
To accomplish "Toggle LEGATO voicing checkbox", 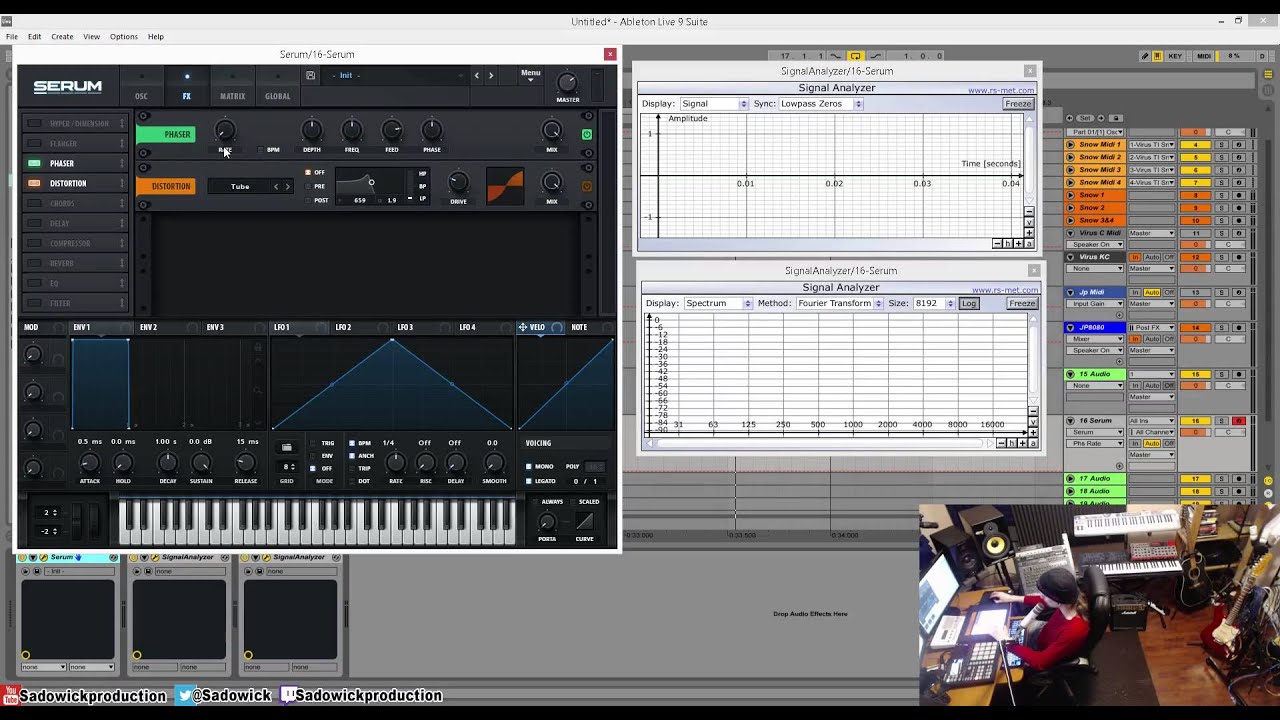I will [x=529, y=481].
